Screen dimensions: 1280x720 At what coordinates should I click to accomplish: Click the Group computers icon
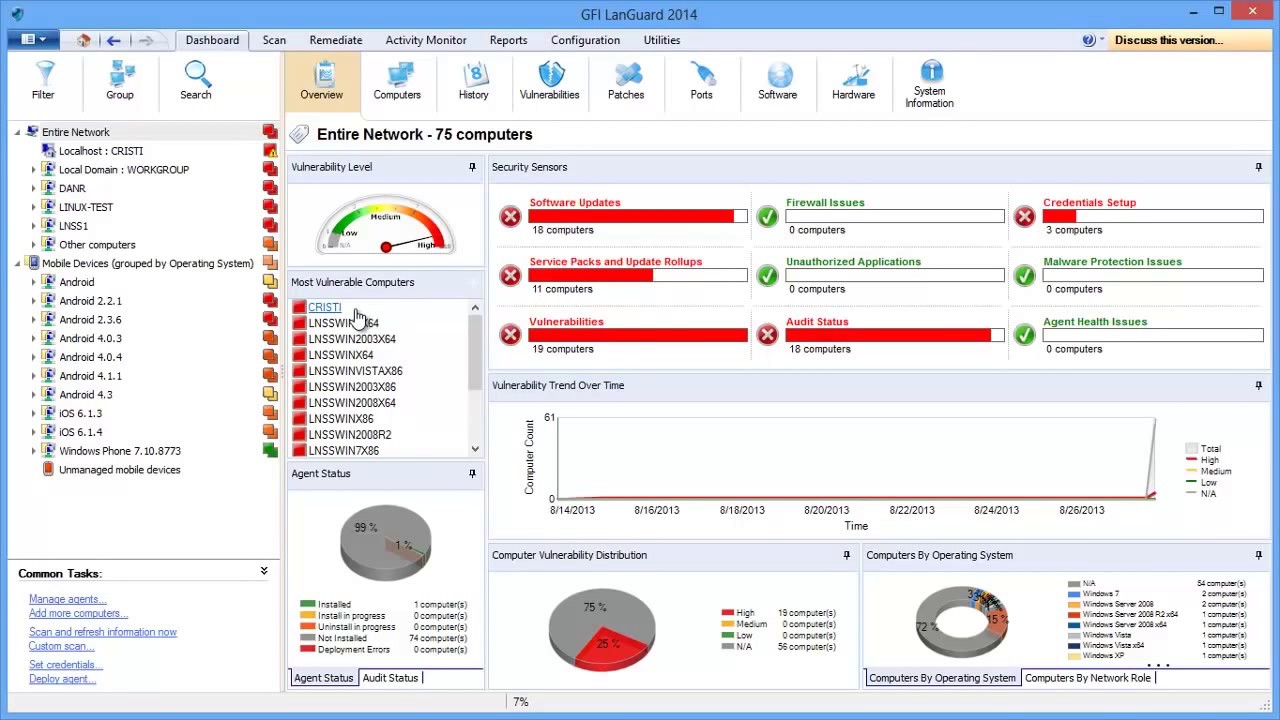(120, 81)
